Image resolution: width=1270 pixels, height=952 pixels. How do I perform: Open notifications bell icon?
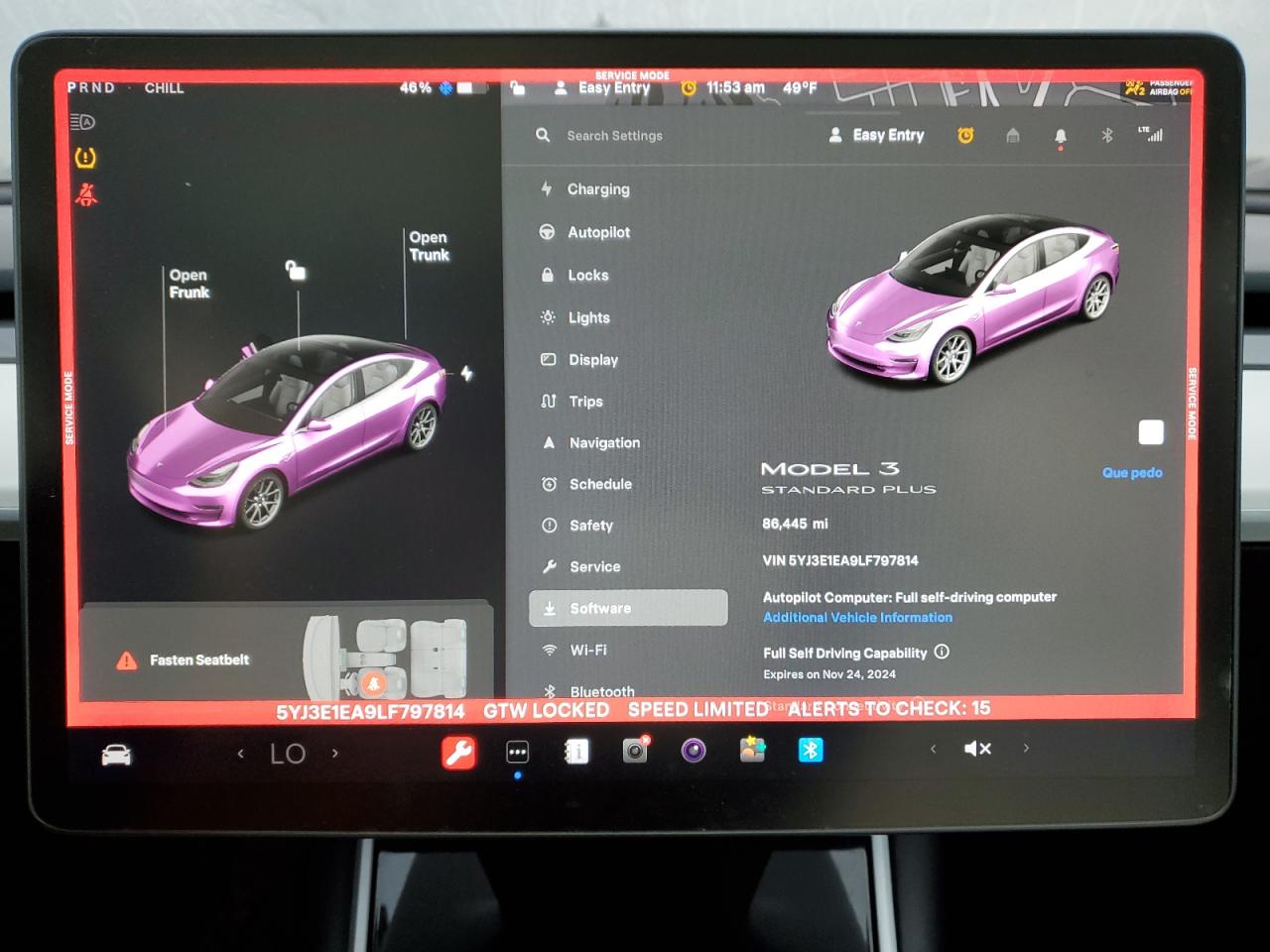click(x=1061, y=136)
